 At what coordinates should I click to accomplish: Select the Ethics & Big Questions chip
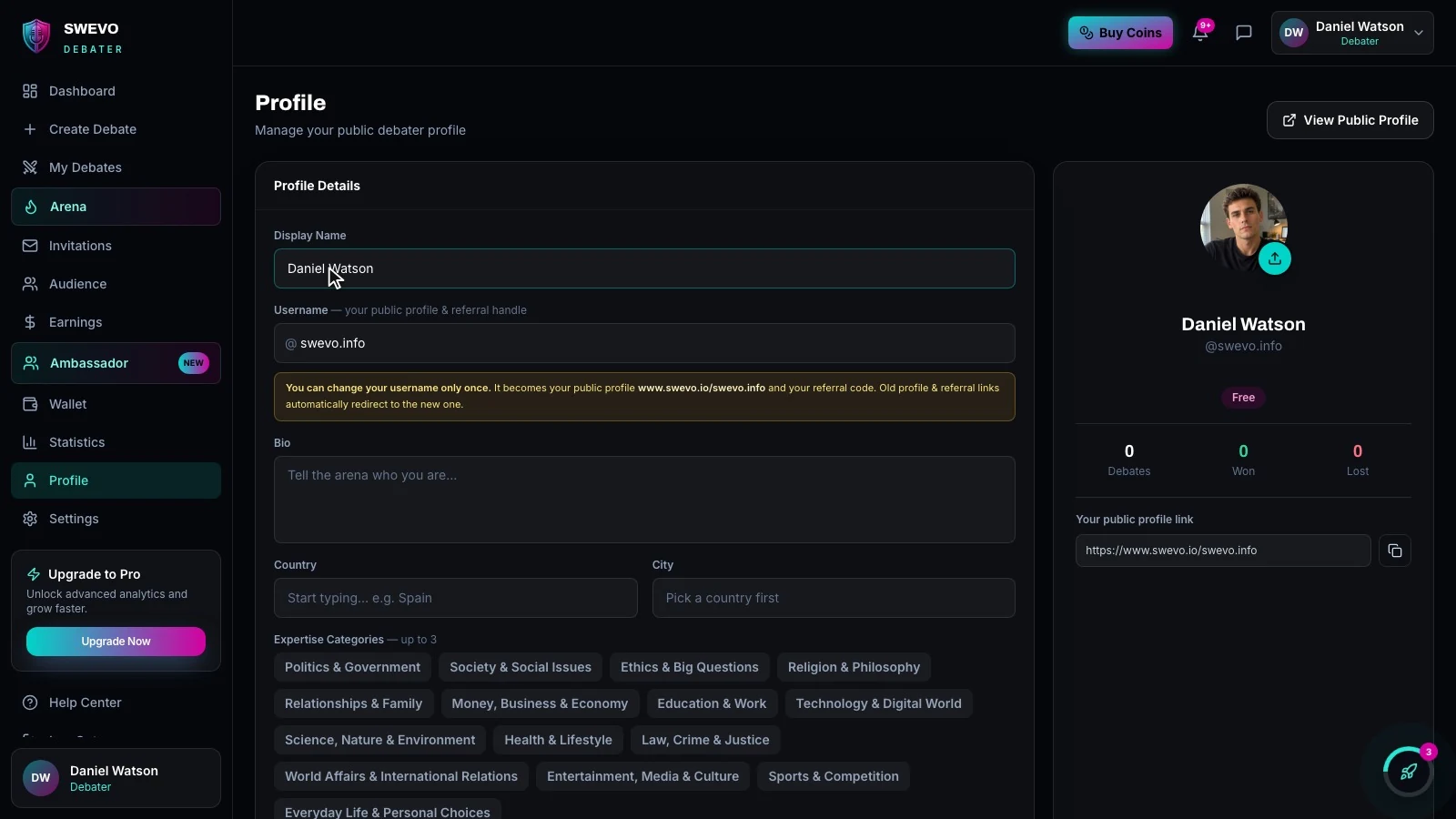point(690,667)
